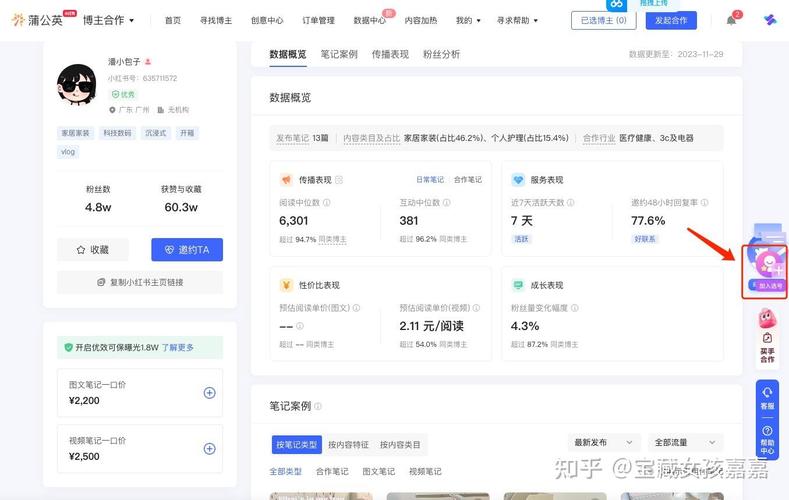
Task: Switch to the 笔记案例 tab
Action: tap(339, 54)
